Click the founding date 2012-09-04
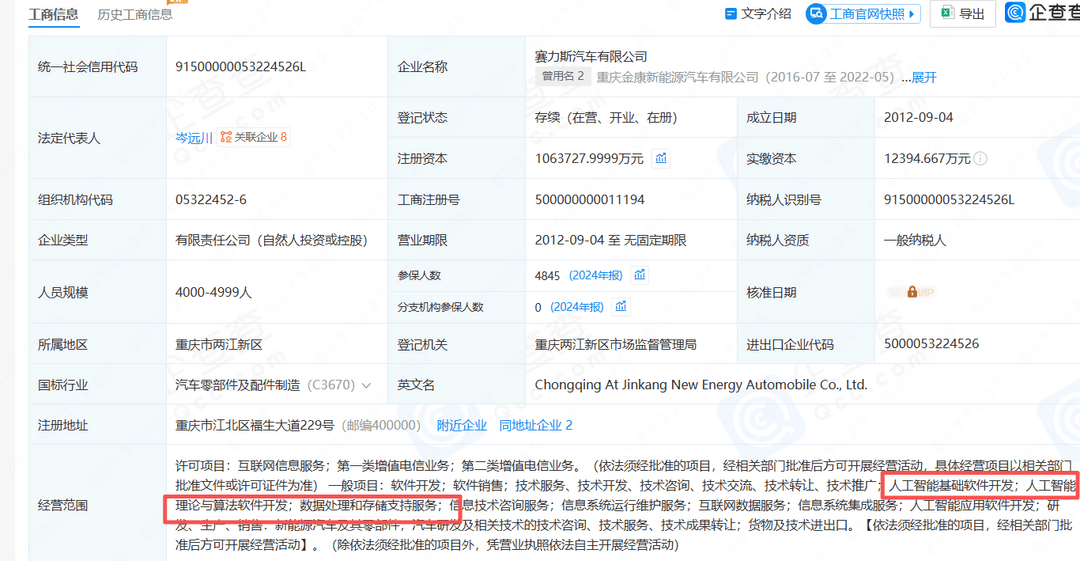1080x561 pixels. (x=919, y=118)
